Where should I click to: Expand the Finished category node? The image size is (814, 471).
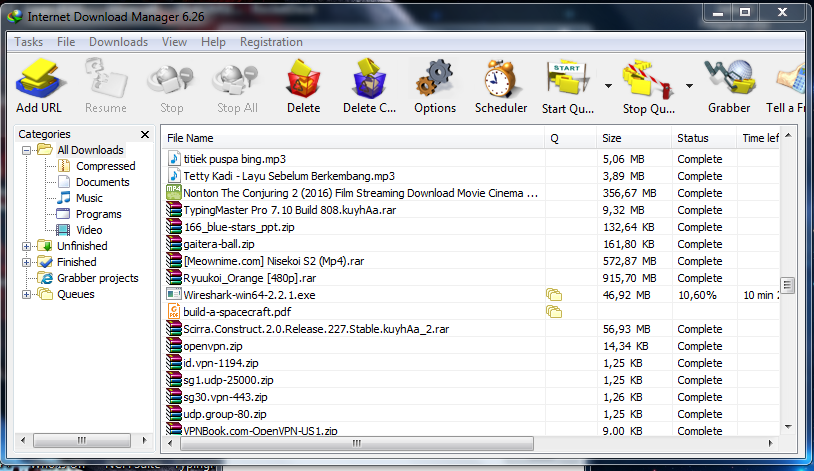tap(26, 262)
